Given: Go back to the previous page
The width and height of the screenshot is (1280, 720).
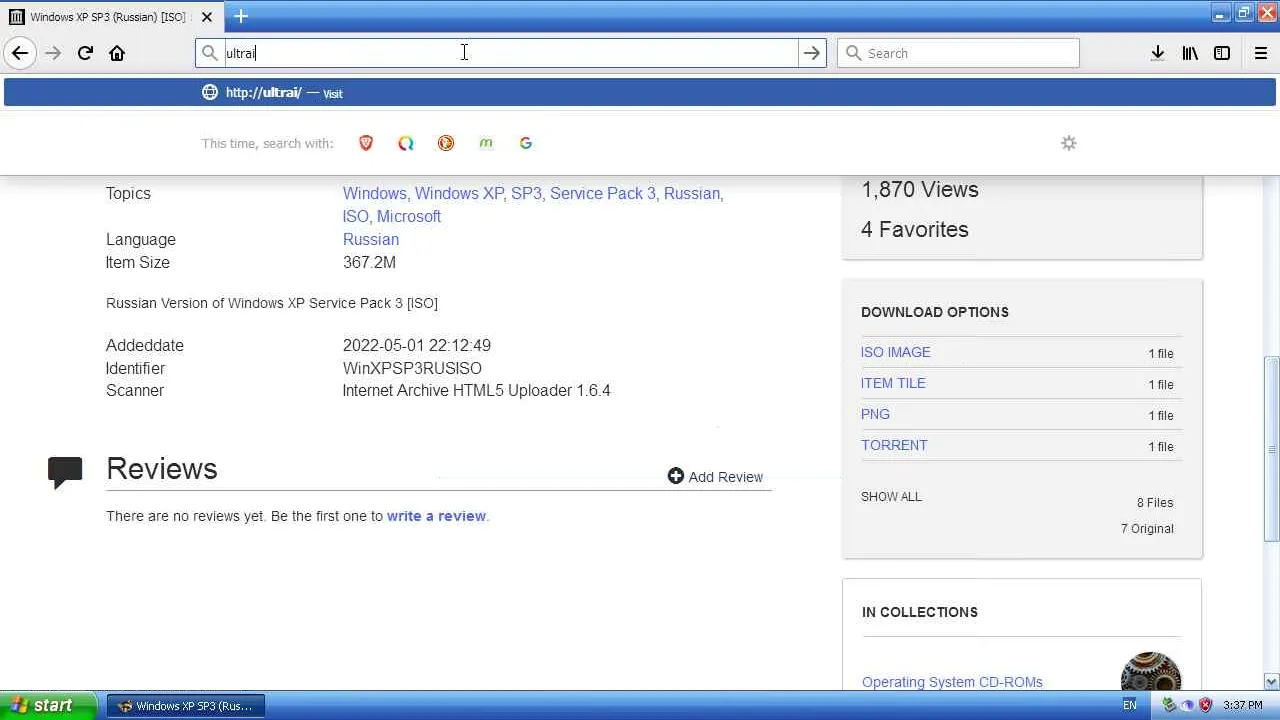Looking at the screenshot, I should tap(20, 53).
